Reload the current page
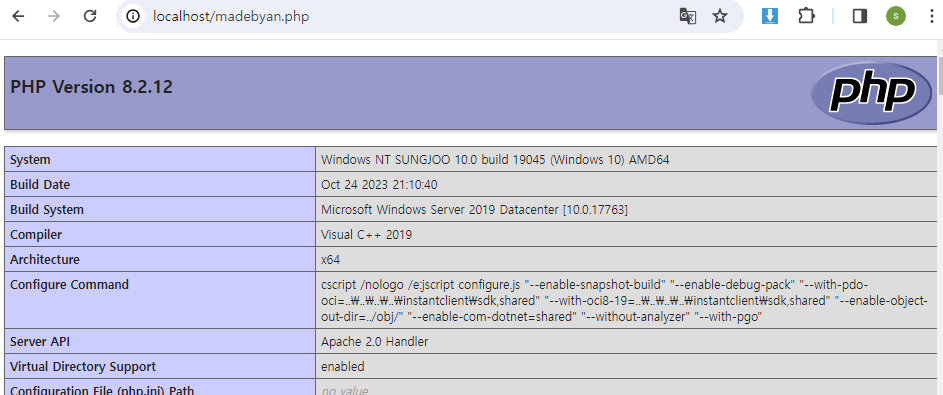 [90, 16]
